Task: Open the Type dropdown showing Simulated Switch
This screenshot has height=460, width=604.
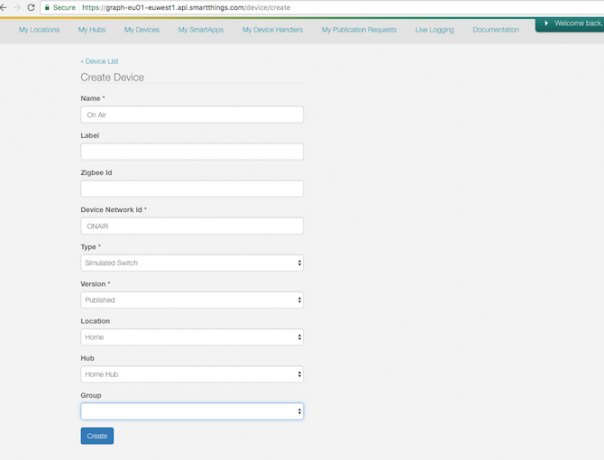Action: pyautogui.click(x=192, y=263)
